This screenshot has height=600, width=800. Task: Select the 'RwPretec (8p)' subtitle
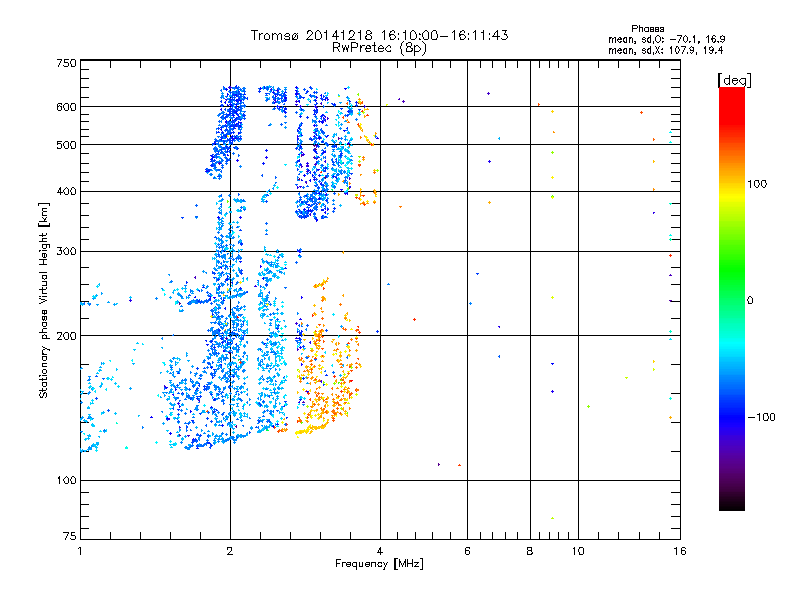coord(379,48)
